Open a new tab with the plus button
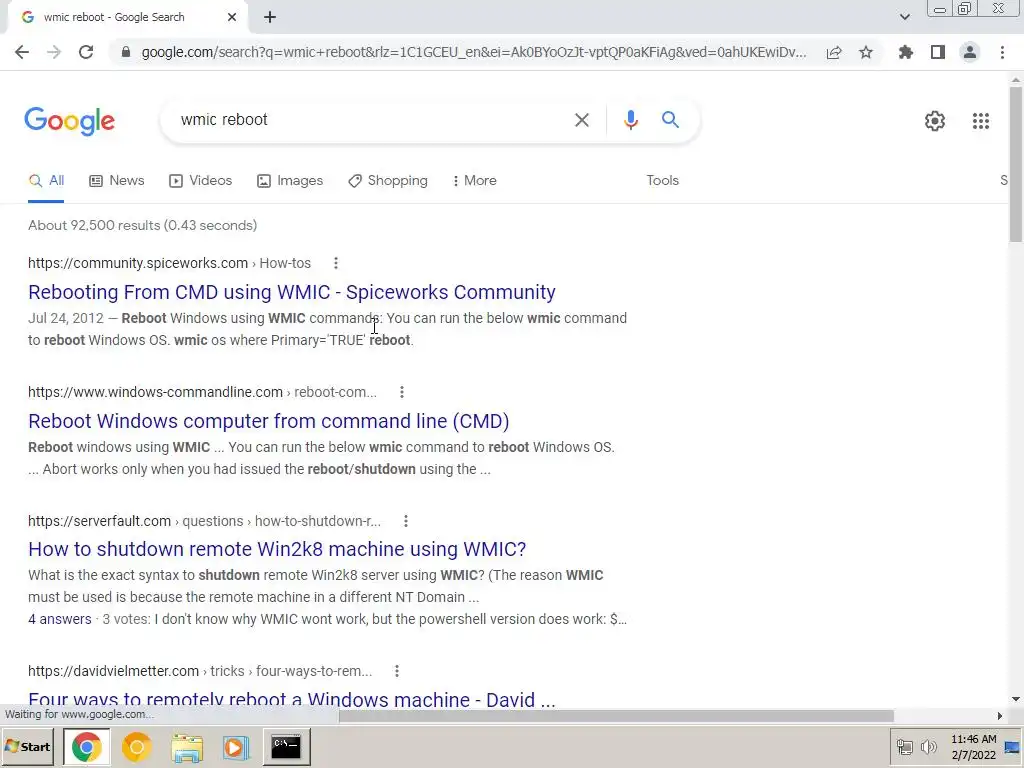This screenshot has height=768, width=1024. coord(270,17)
